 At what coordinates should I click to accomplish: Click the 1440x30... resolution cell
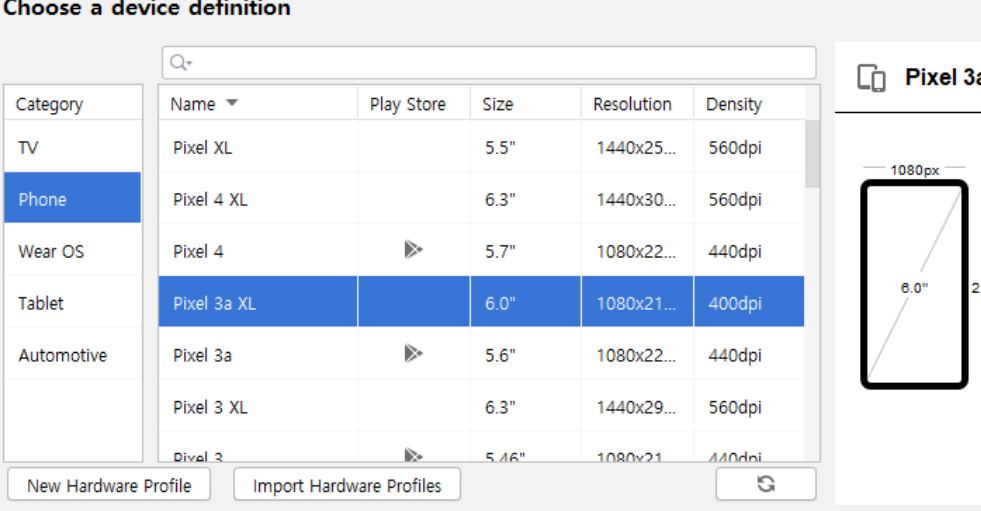pyautogui.click(x=638, y=200)
